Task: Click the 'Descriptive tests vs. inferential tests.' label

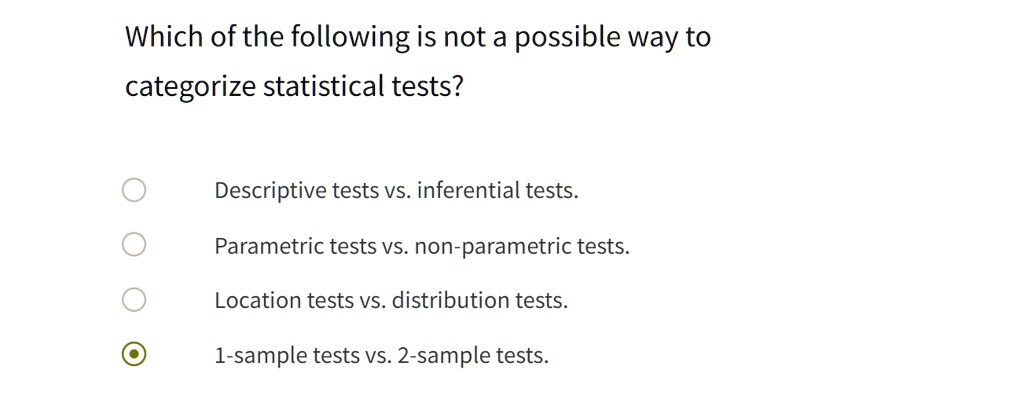Action: (396, 190)
